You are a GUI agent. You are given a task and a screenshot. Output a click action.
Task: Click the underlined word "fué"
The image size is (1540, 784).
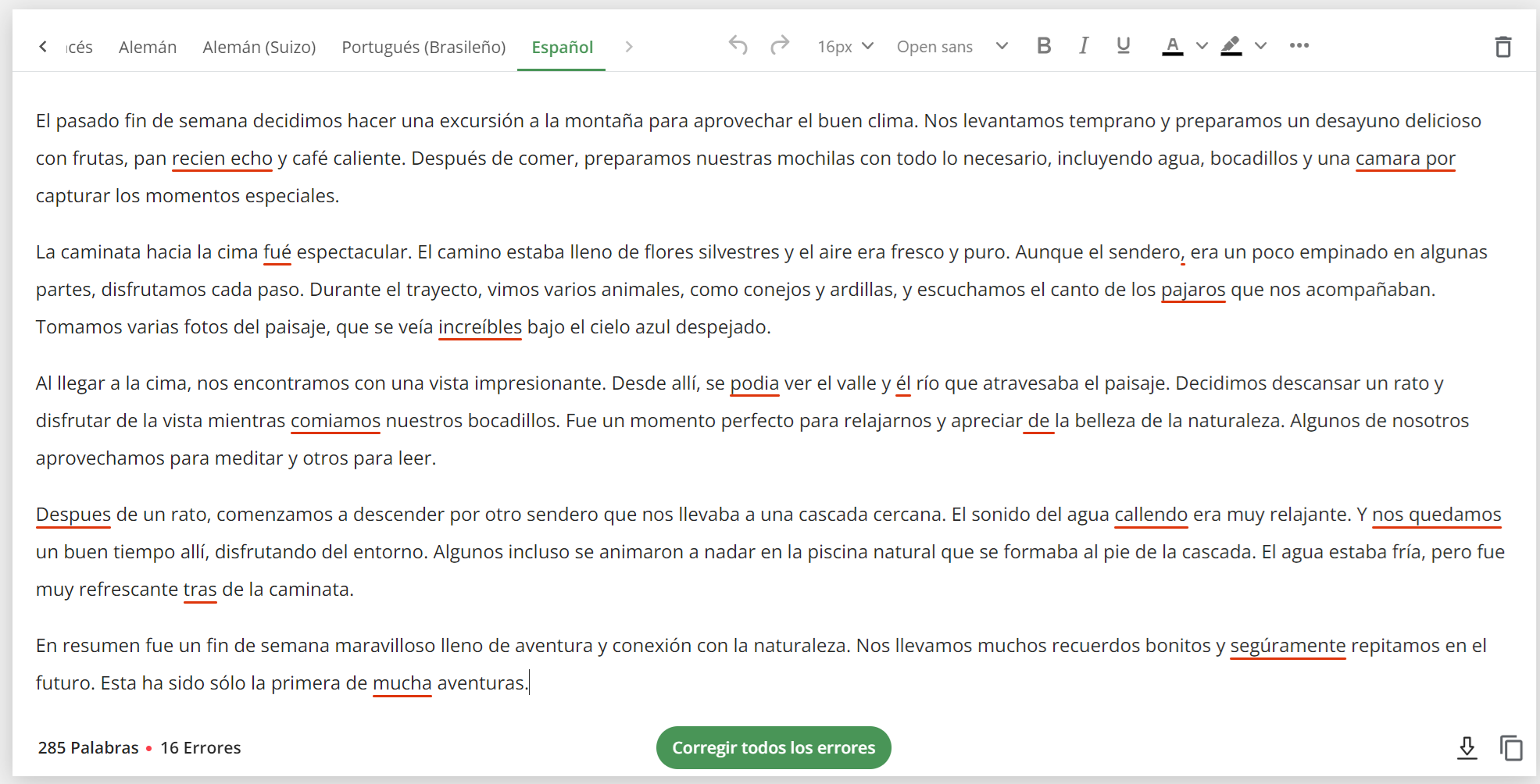(277, 252)
